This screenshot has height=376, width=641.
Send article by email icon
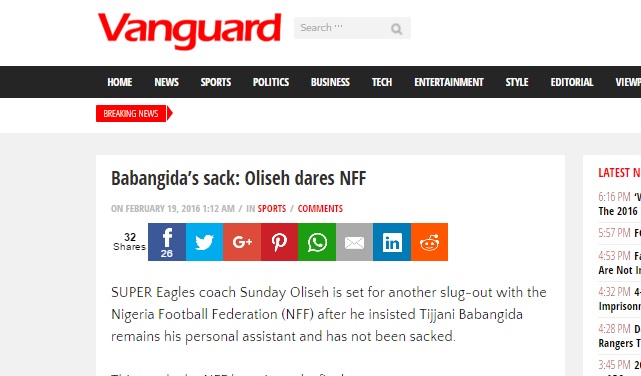coord(354,242)
